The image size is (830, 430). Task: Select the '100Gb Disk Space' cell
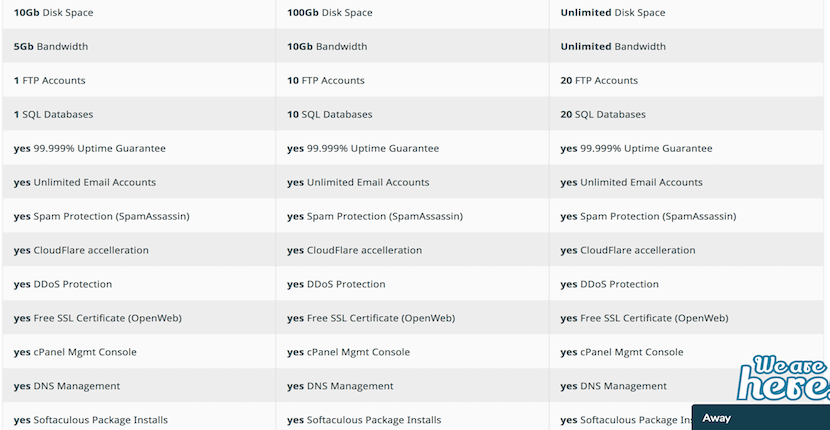coord(412,13)
